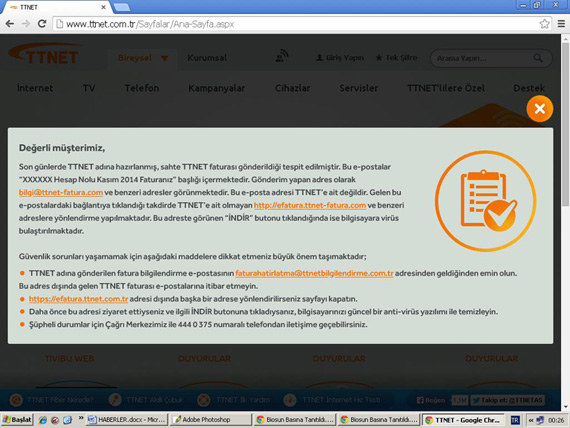Open the Destek menu
The height and width of the screenshot is (428, 570).
pyautogui.click(x=529, y=88)
